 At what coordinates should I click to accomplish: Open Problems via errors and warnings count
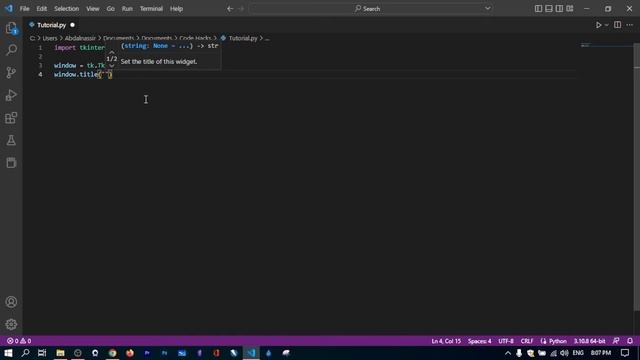(x=19, y=341)
